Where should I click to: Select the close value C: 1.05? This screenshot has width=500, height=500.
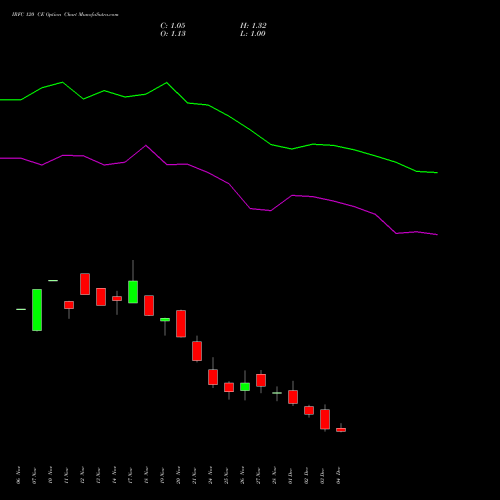pyautogui.click(x=173, y=26)
